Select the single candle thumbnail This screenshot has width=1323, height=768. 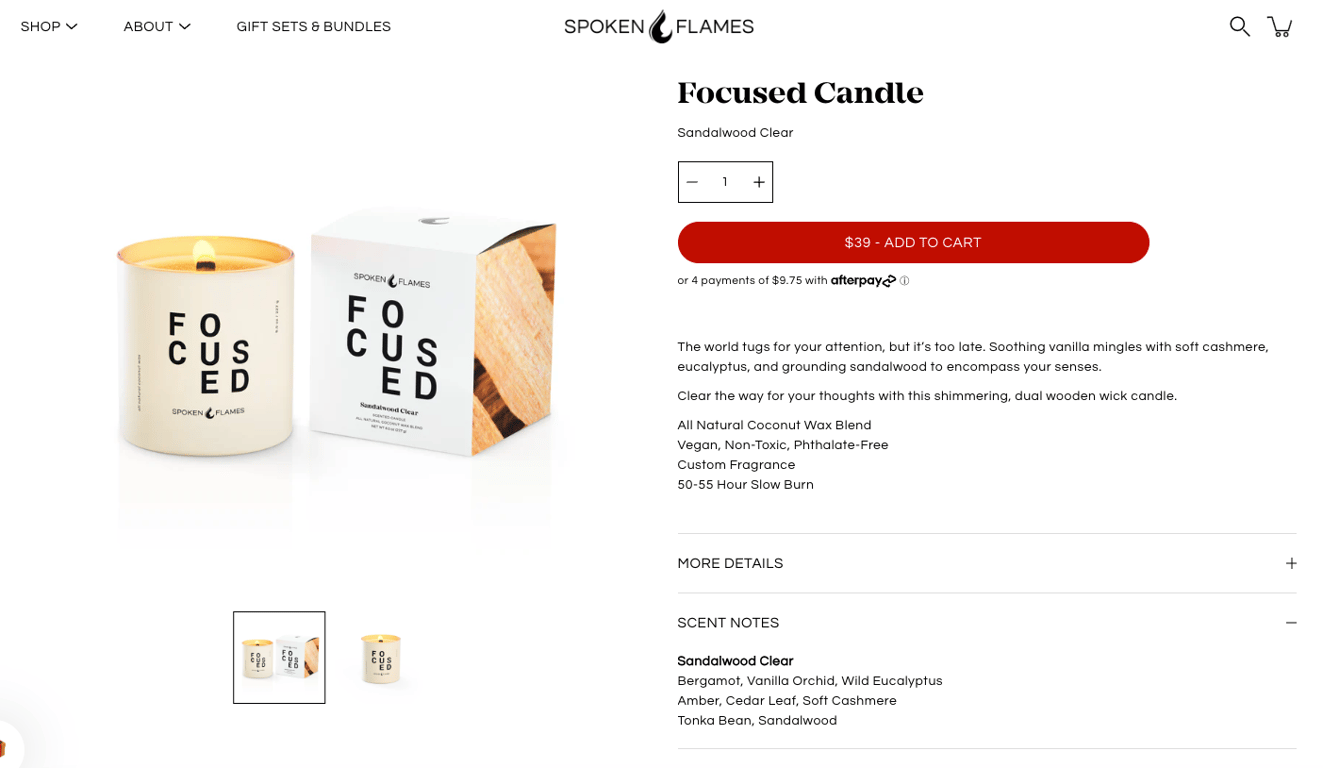pyautogui.click(x=381, y=657)
